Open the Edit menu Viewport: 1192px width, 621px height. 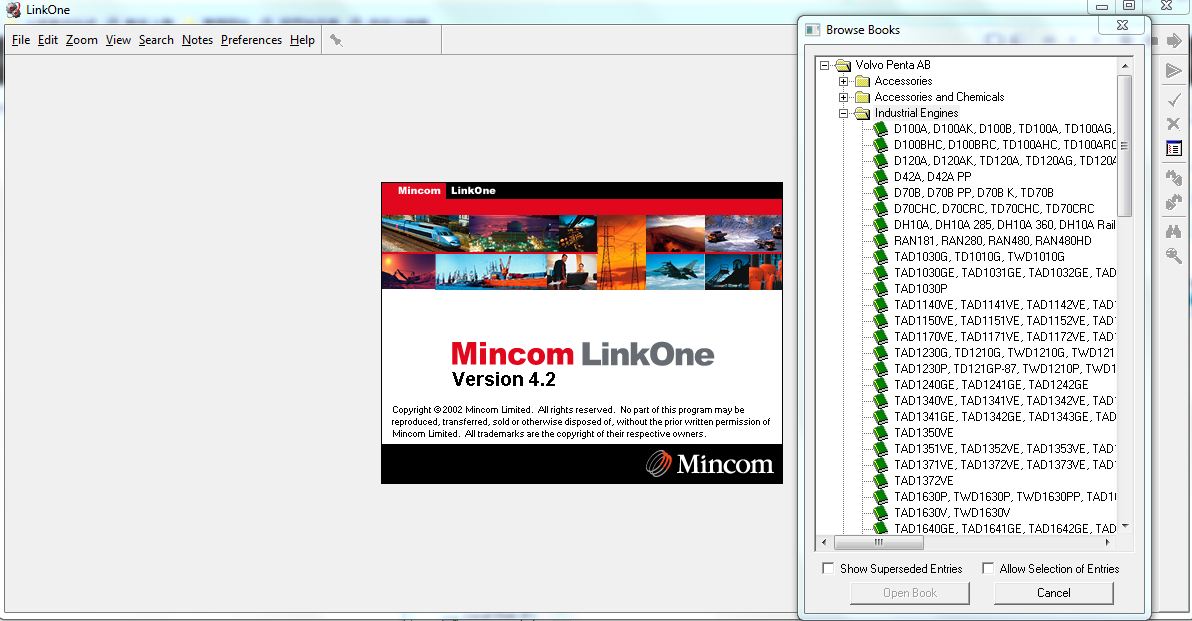pyautogui.click(x=48, y=40)
